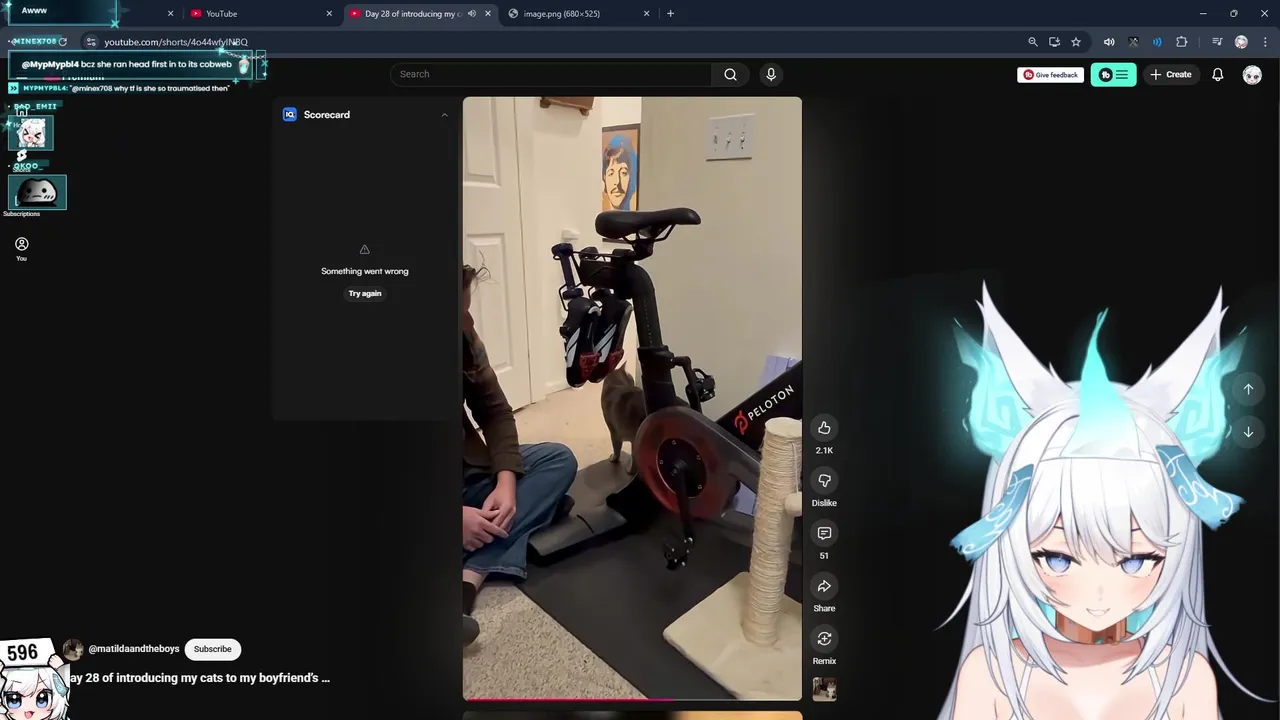
Task: Close the image.png tab
Action: point(646,13)
